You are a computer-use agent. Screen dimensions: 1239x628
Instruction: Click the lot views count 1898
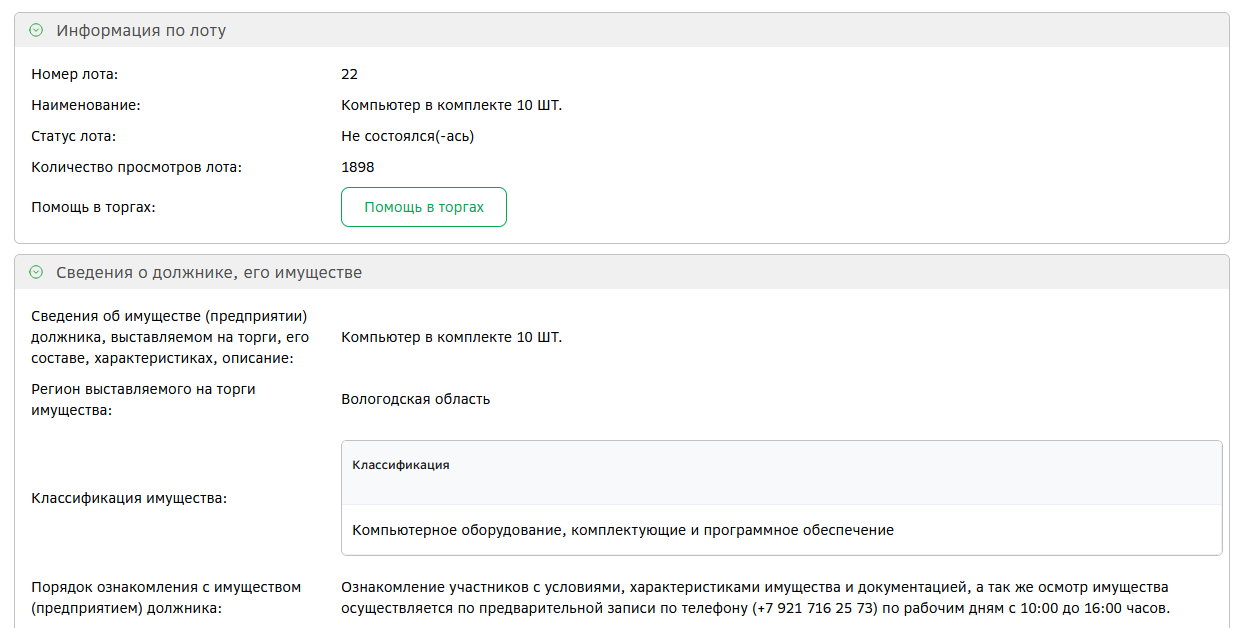click(x=357, y=167)
